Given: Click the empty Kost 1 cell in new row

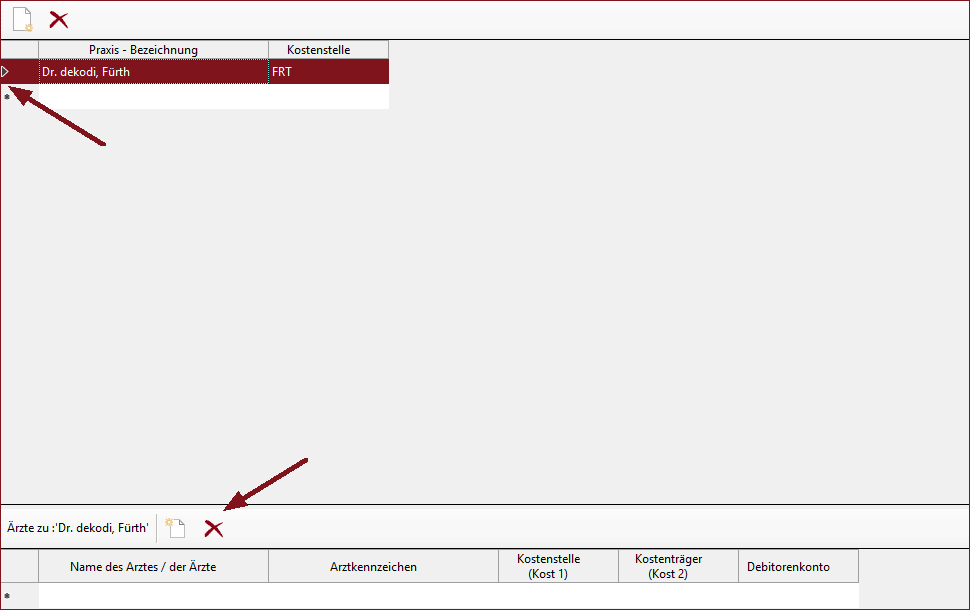Looking at the screenshot, I should click(559, 595).
